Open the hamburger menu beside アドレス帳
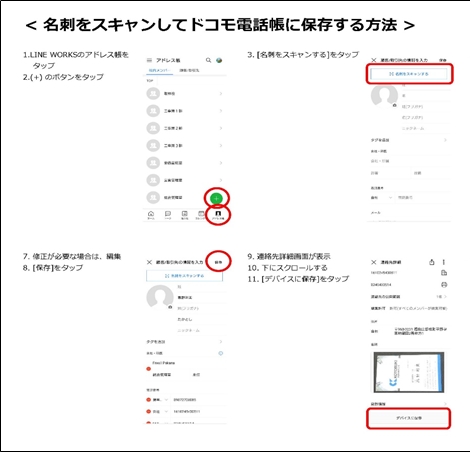 (149, 60)
